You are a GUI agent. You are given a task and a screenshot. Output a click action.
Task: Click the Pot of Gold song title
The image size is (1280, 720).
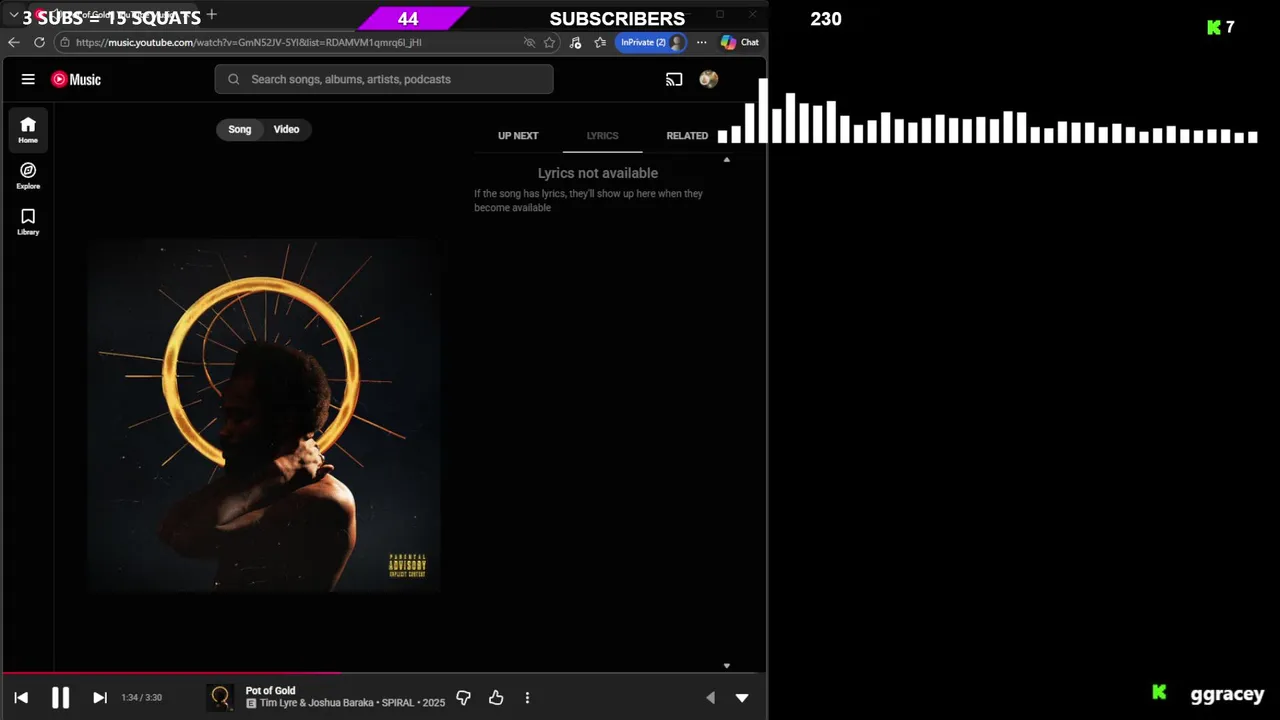tap(270, 691)
